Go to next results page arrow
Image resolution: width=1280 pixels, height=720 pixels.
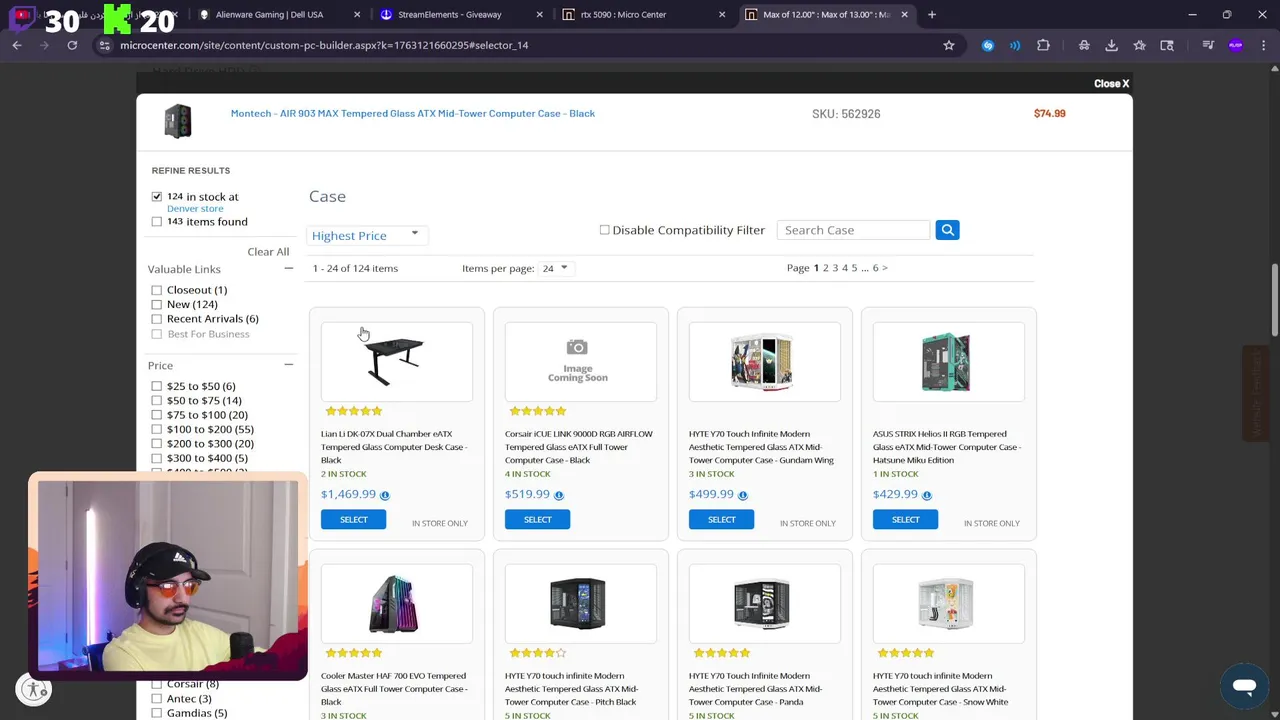click(x=885, y=268)
